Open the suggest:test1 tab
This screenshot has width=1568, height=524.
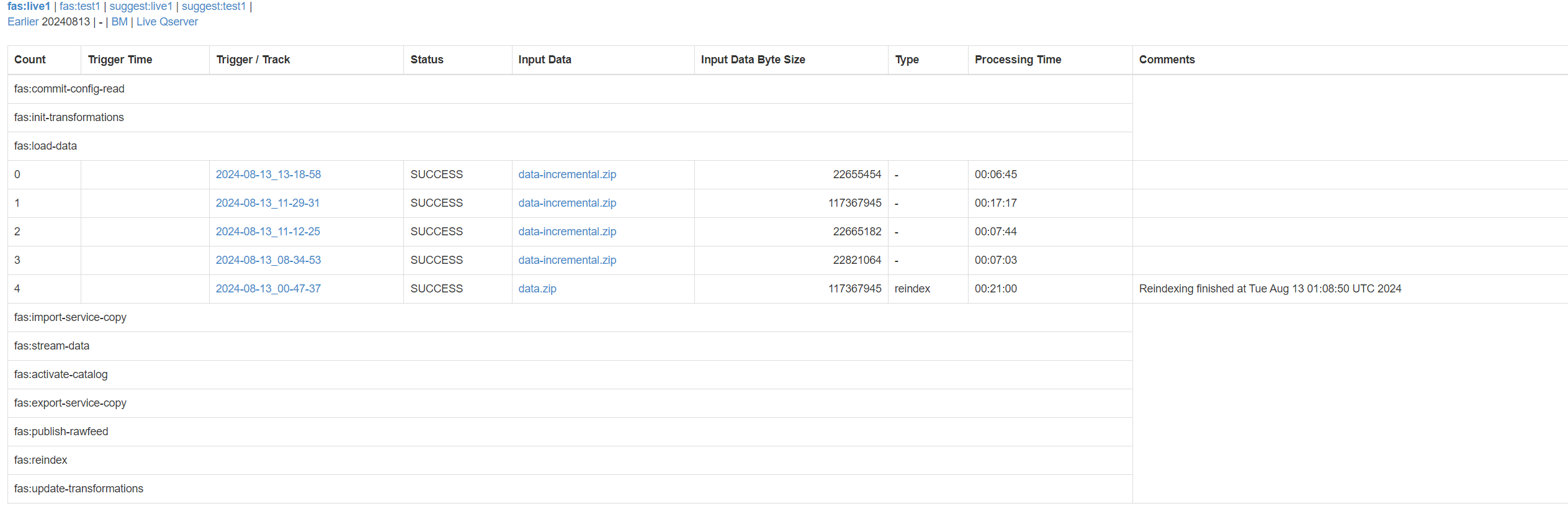[213, 6]
